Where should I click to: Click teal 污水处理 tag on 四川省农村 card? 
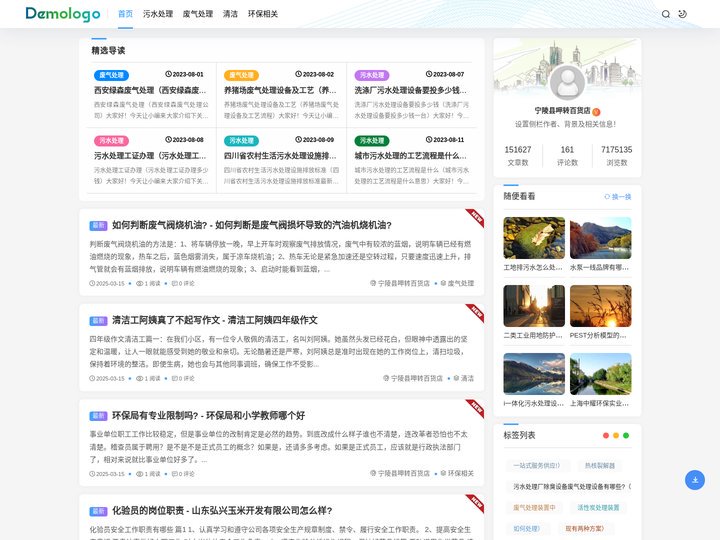[242, 141]
